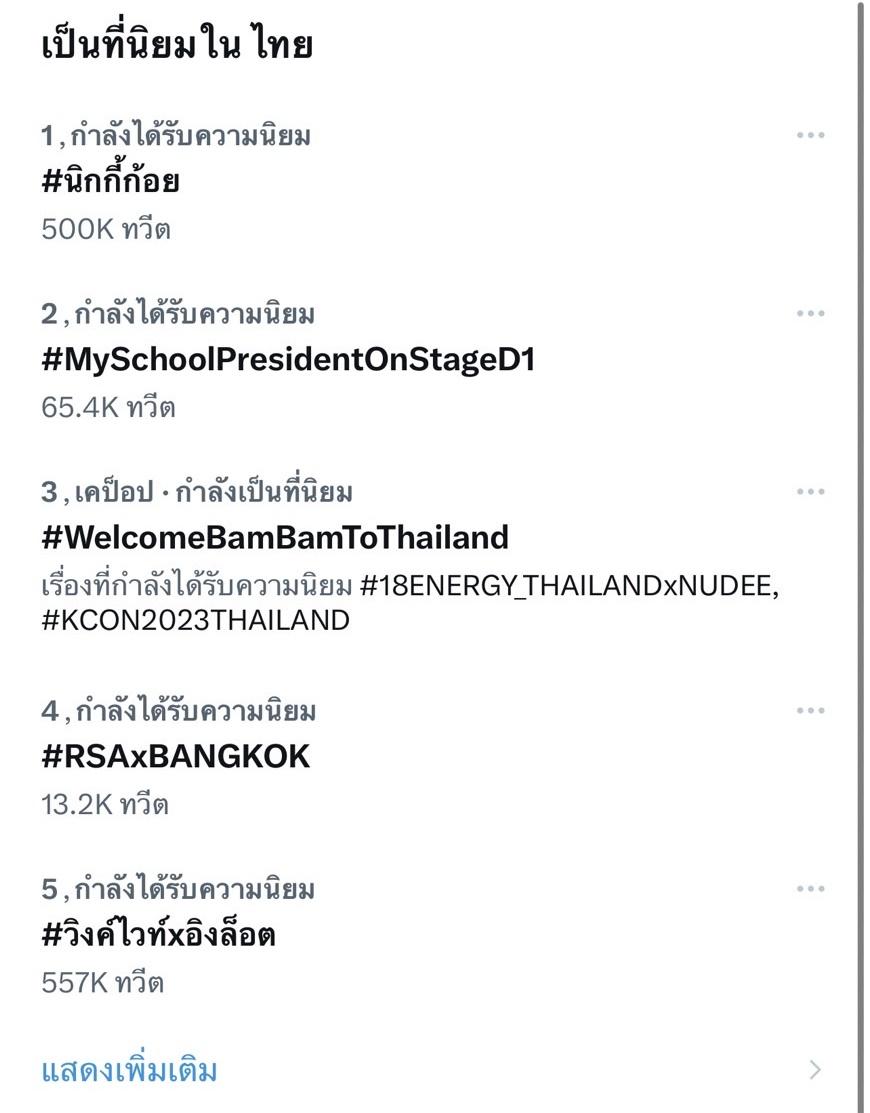Click the 13.2K ทวีต count label
The image size is (870, 1113).
click(x=104, y=804)
